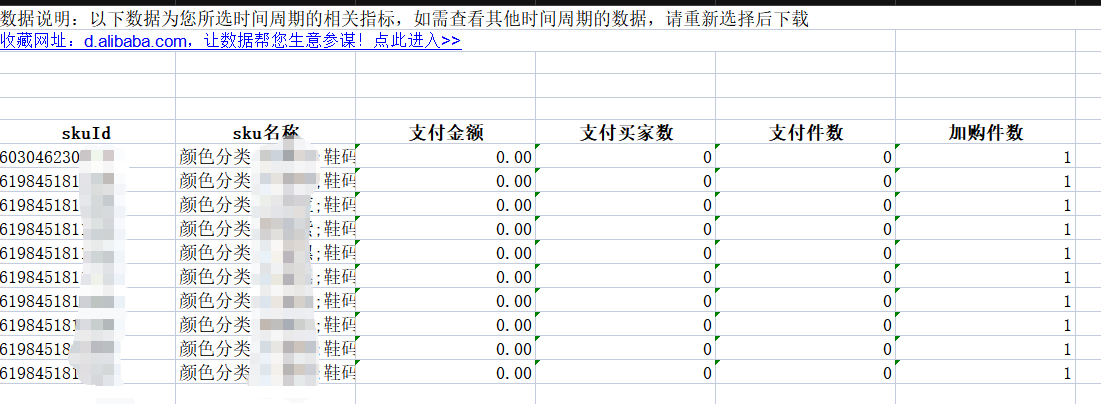Open the d.alibaba.com 收藏网址 hyperlink
Viewport: 1101px width, 404px height.
[230, 41]
